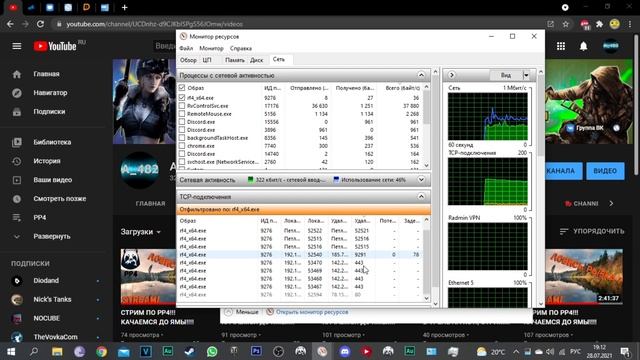Expand Сетевая активность section

[x=421, y=180]
